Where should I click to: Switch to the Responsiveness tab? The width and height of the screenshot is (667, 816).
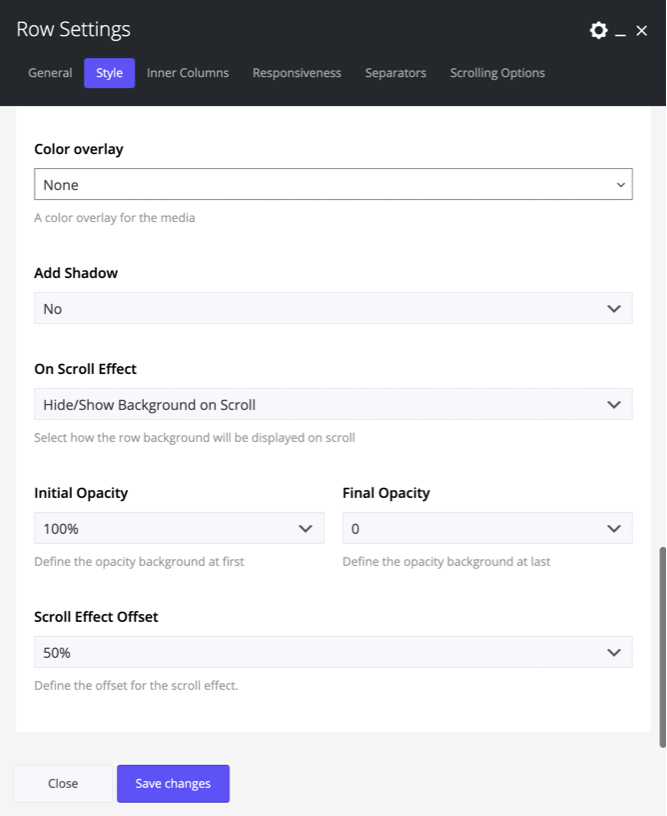296,72
